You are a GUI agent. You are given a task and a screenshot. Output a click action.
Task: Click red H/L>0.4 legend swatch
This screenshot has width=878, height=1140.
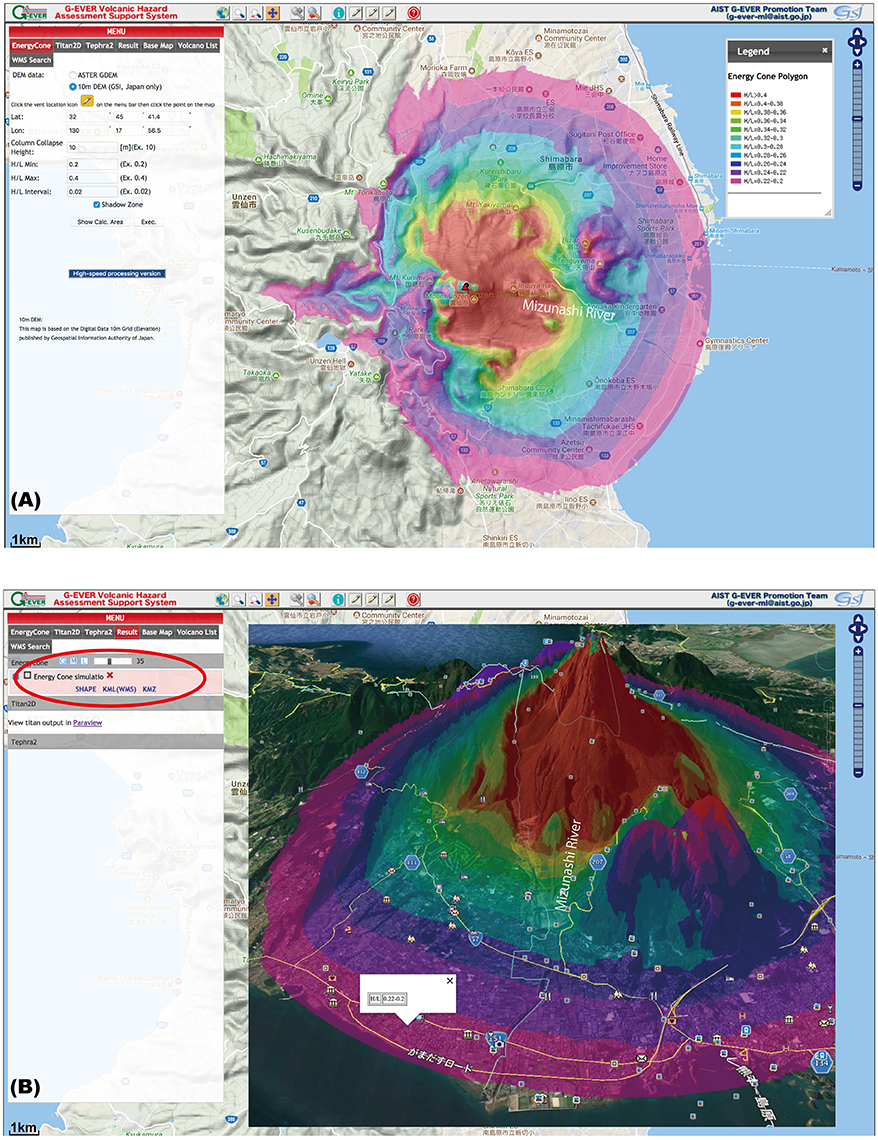pos(735,95)
